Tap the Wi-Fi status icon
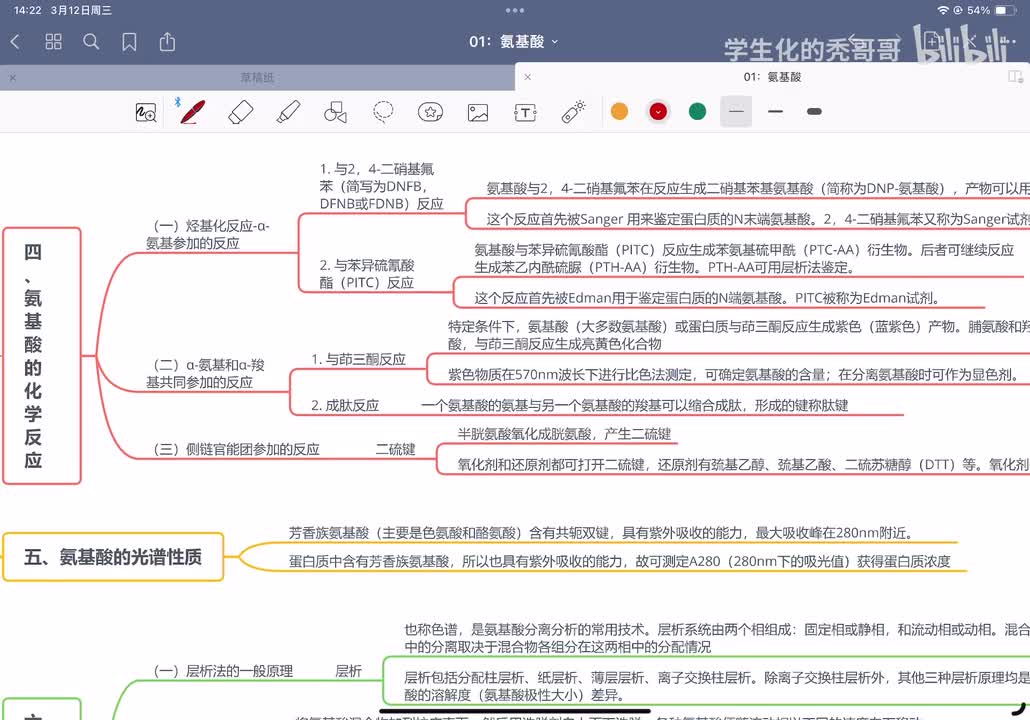Image resolution: width=1030 pixels, height=720 pixels. coord(943,10)
